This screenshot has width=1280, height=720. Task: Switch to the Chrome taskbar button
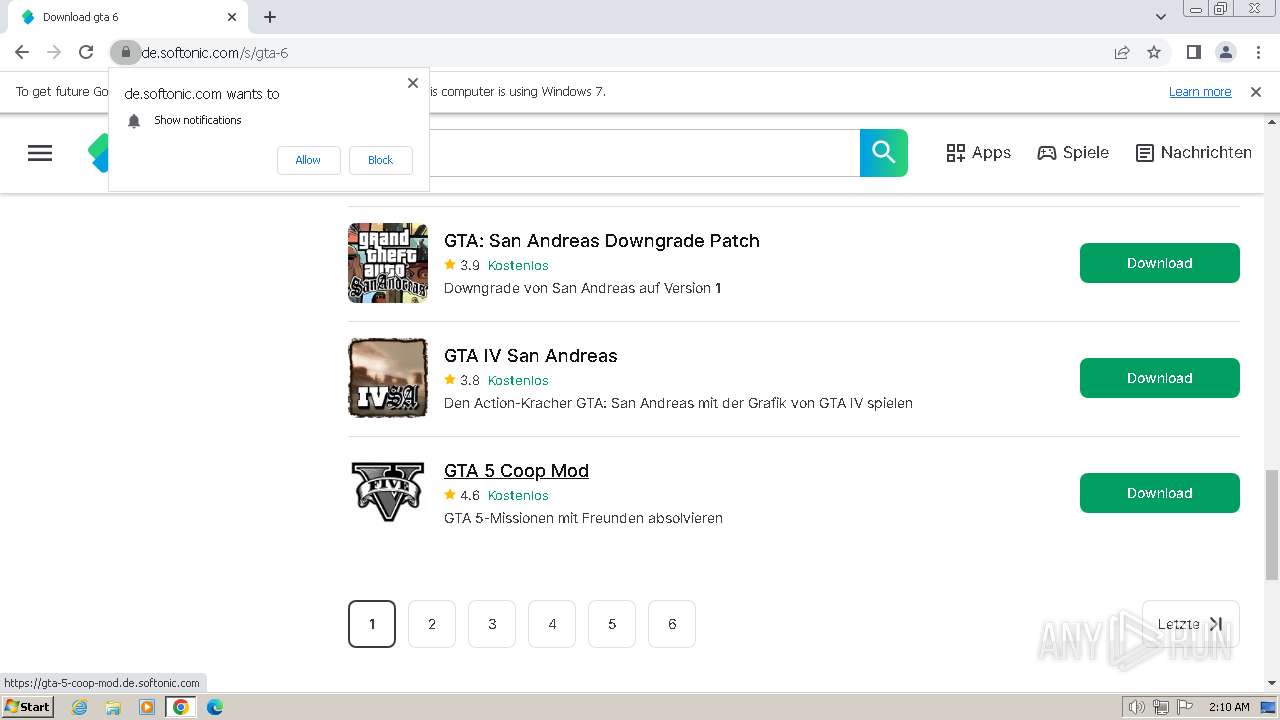click(x=181, y=707)
